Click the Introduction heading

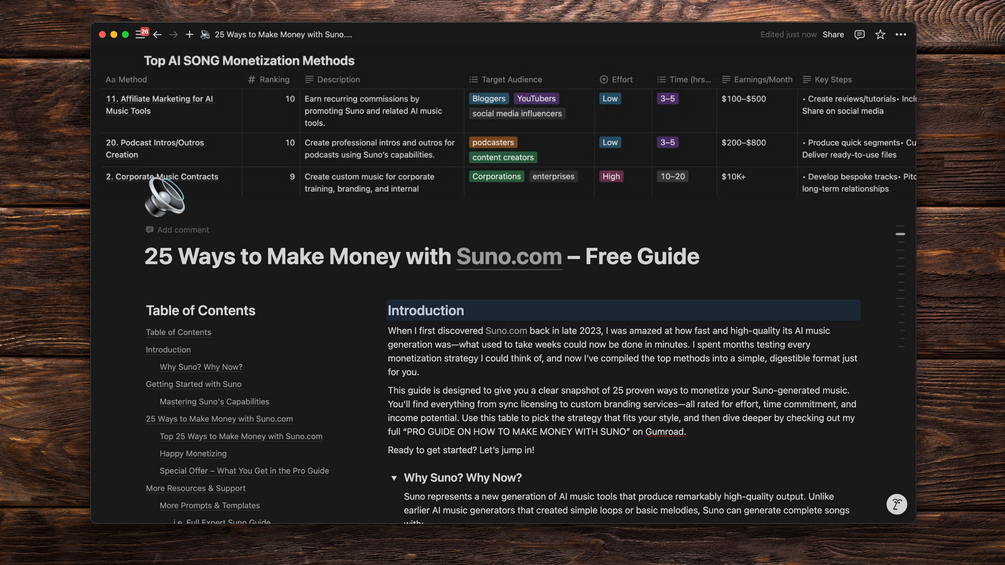point(426,311)
